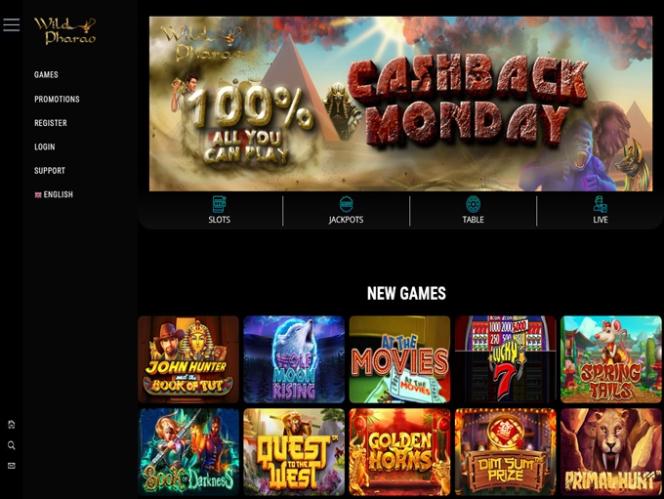
Task: Launch John Hunter Book of Tut game
Action: pyautogui.click(x=188, y=359)
